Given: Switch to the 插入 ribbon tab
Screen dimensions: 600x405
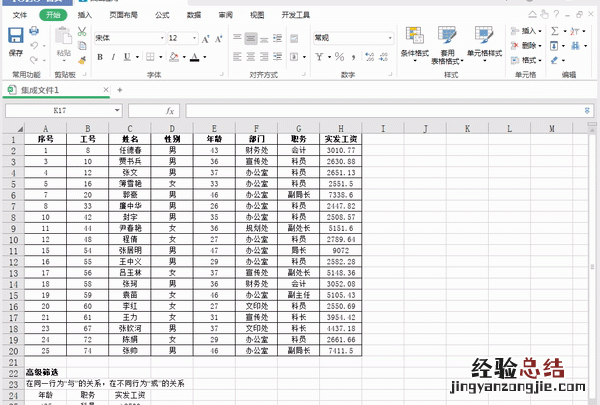Looking at the screenshot, I should point(85,16).
